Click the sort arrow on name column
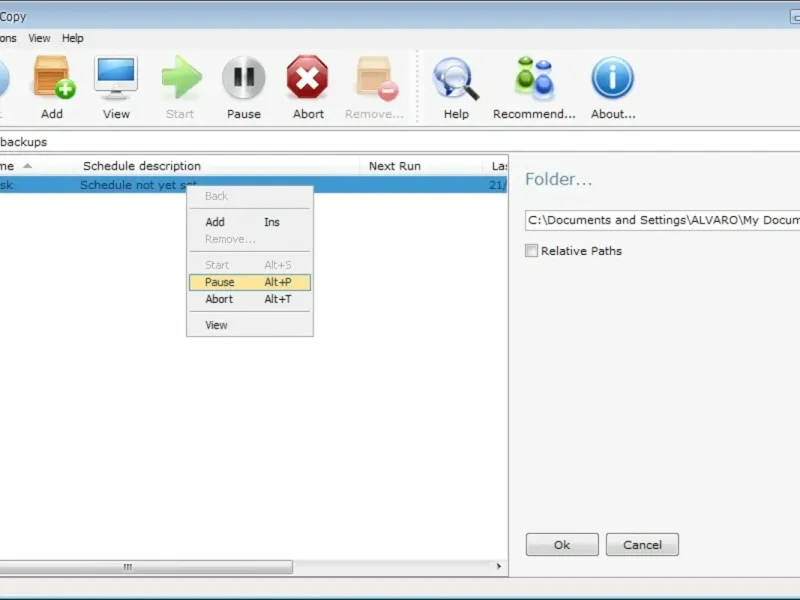 pyautogui.click(x=28, y=166)
